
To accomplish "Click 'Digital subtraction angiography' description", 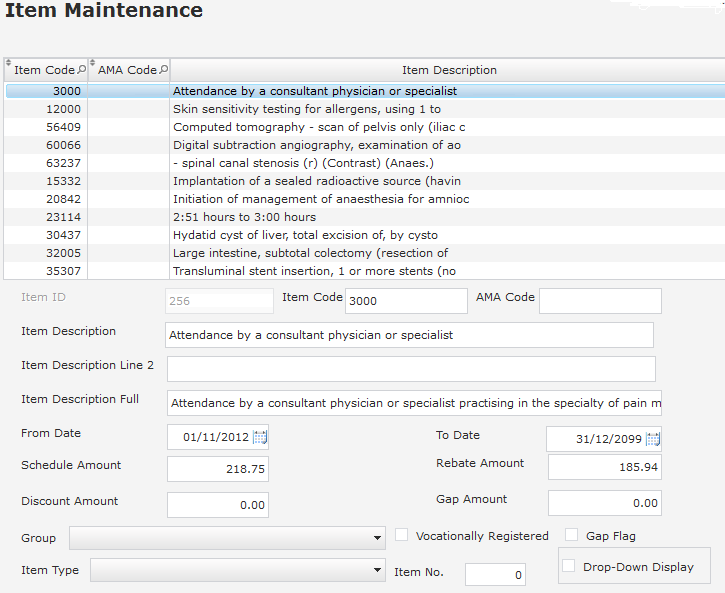I will pos(317,145).
